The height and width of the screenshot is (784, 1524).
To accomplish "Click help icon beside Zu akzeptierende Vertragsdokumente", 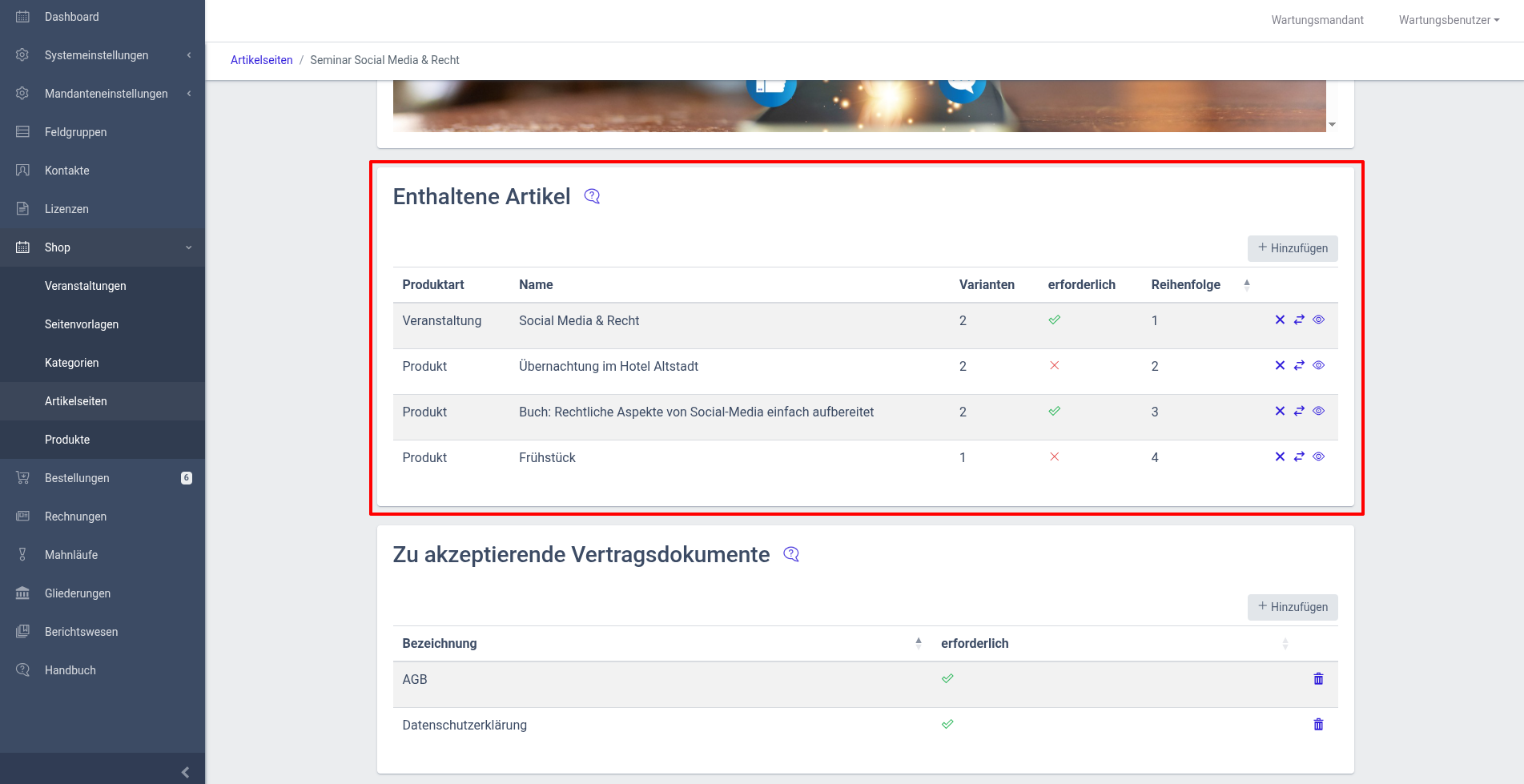I will tap(791, 554).
